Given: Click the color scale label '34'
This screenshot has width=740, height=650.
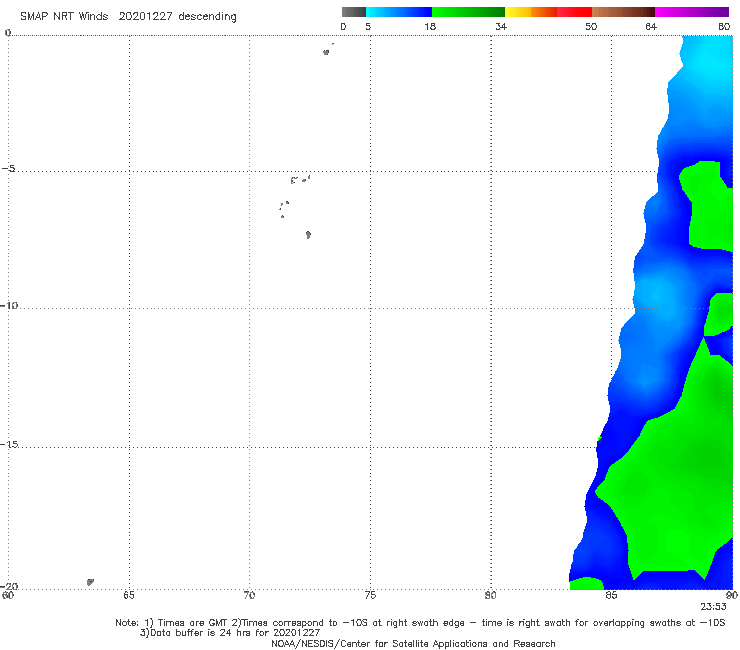Looking at the screenshot, I should pos(501,26).
